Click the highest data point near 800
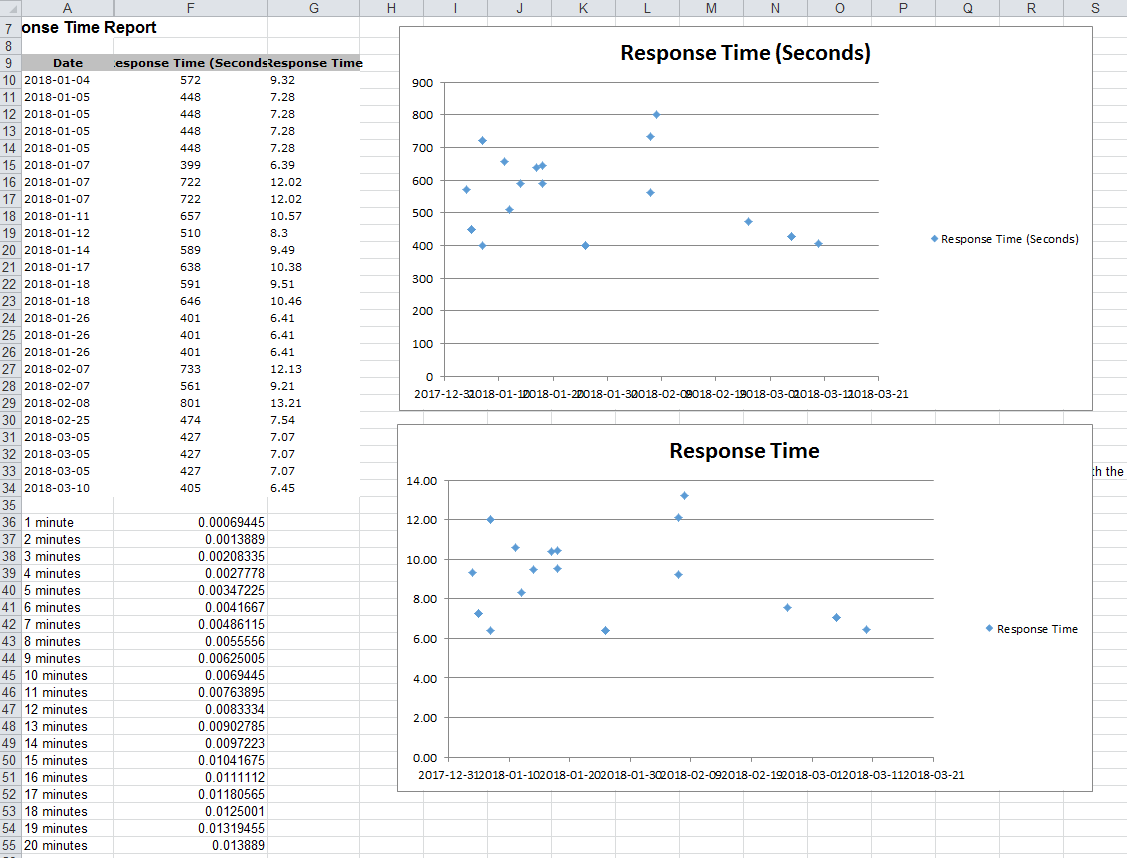Image resolution: width=1127 pixels, height=858 pixels. 655,114
